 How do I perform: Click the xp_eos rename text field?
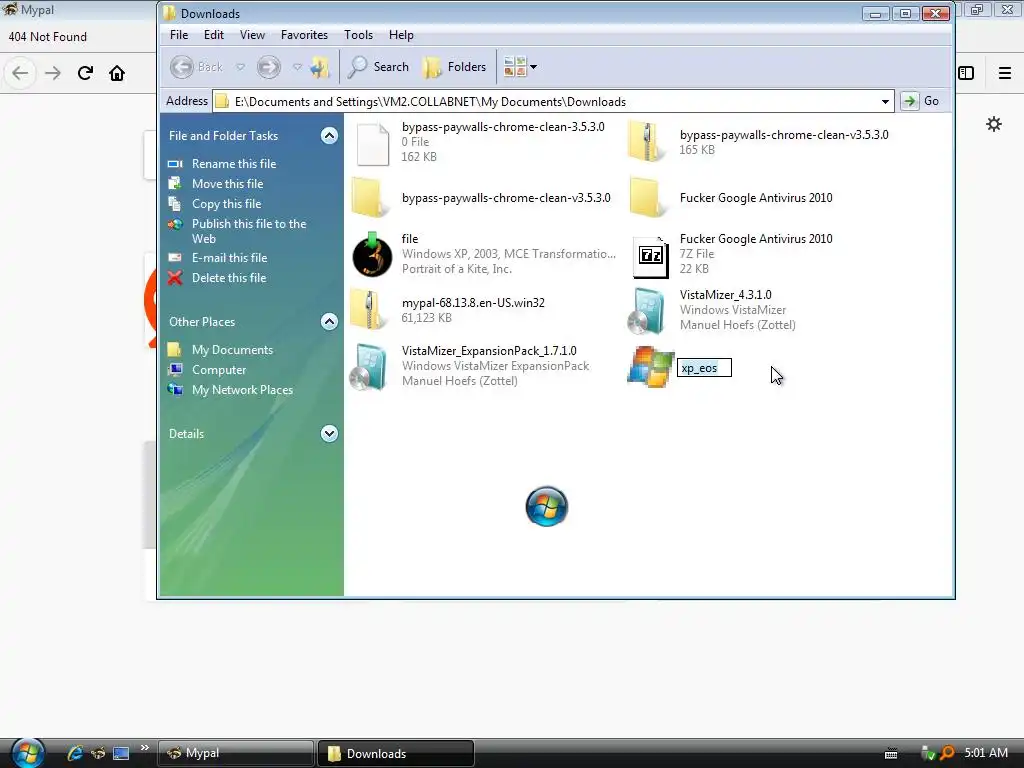tap(704, 368)
